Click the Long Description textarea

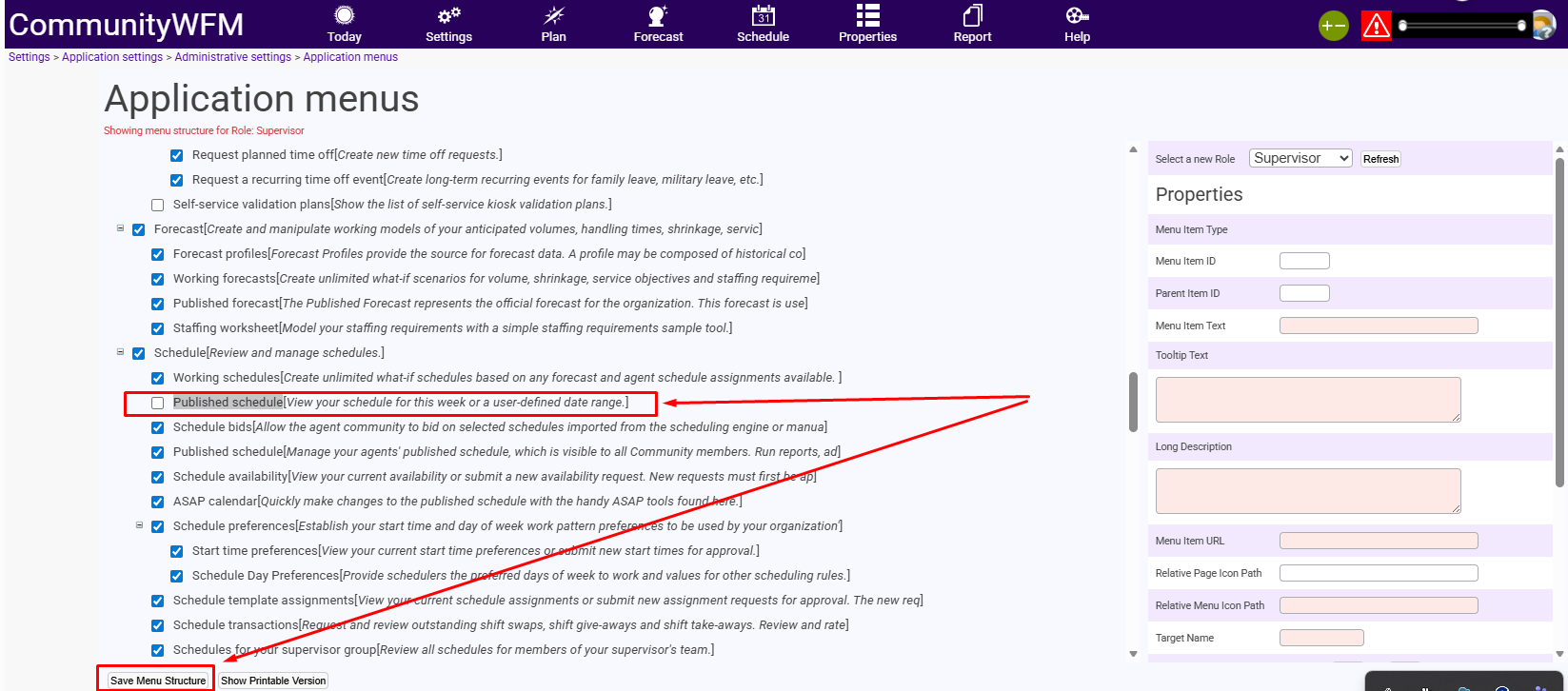tap(1308, 491)
